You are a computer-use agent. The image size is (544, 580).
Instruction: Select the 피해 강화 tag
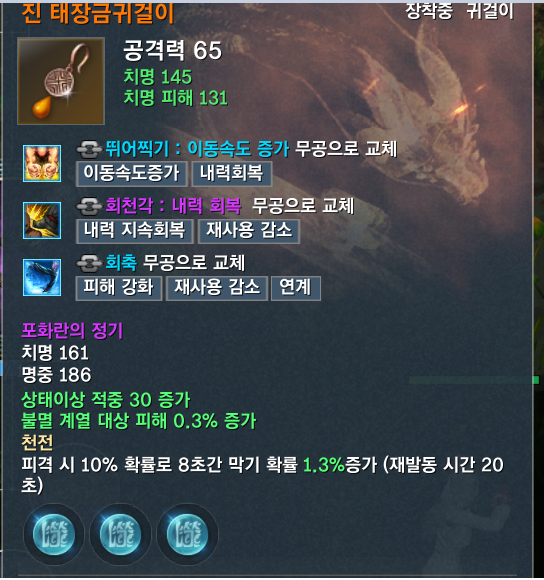[119, 288]
